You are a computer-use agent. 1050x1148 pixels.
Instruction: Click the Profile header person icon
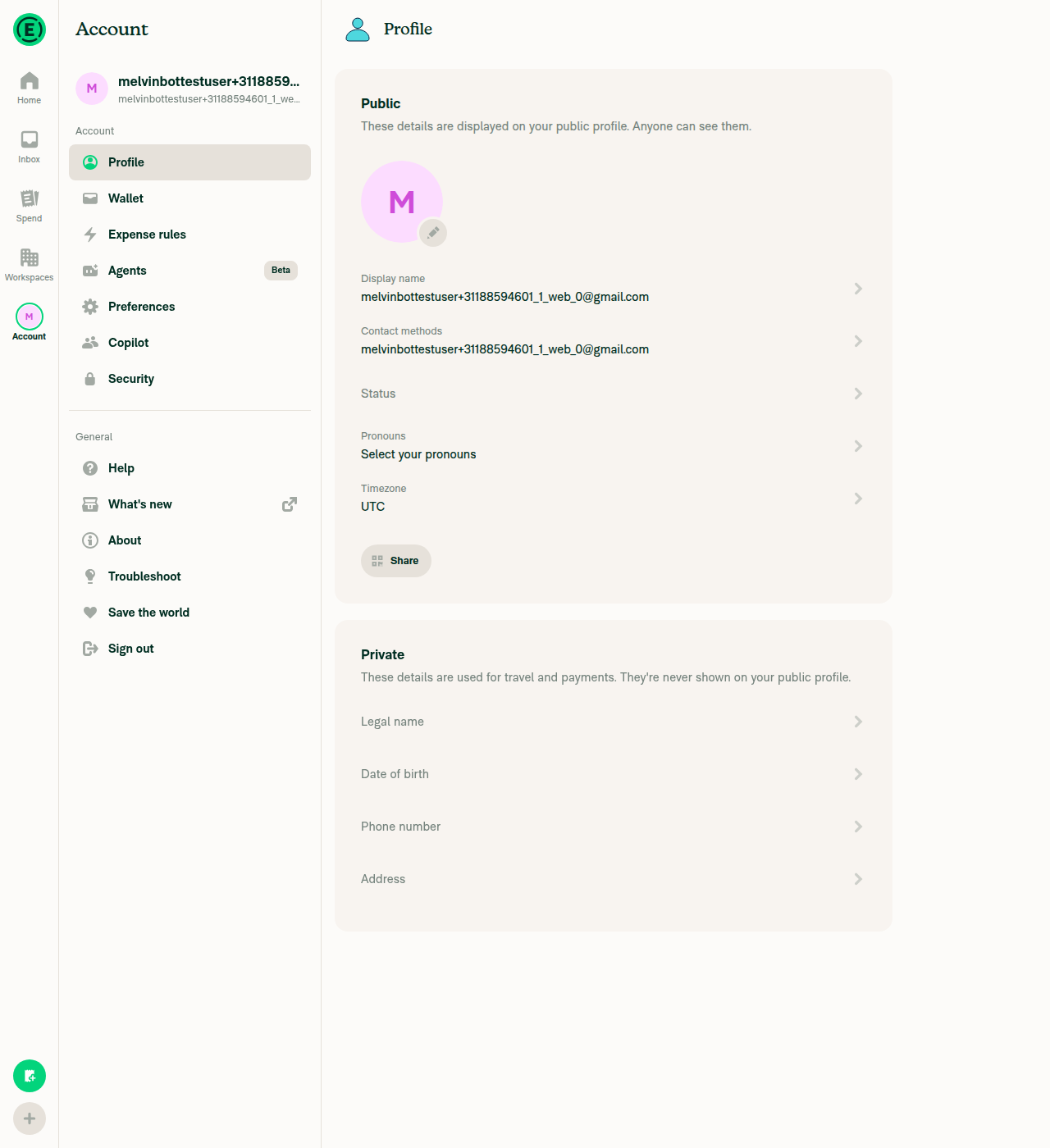(x=358, y=30)
